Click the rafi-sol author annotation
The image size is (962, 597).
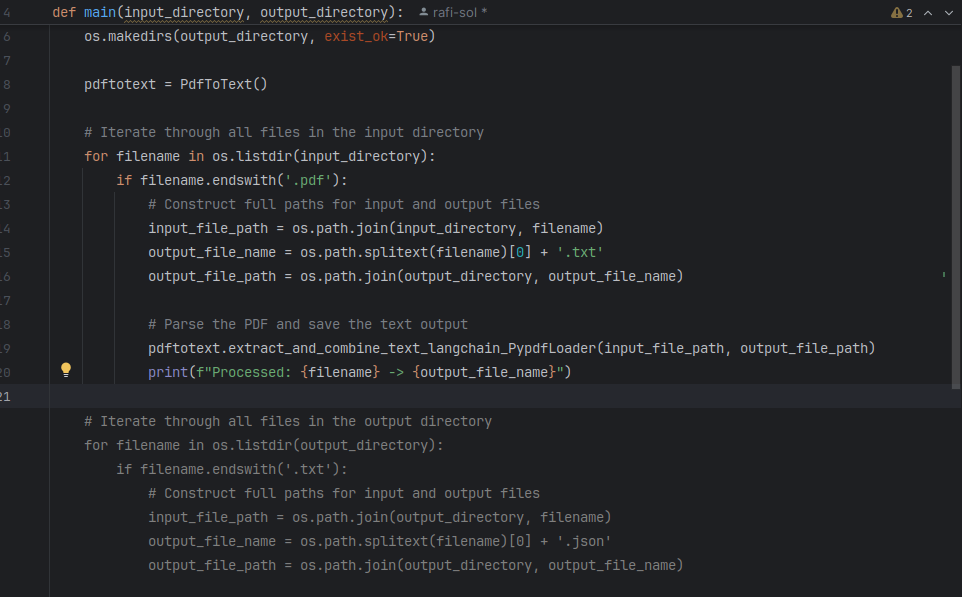(x=452, y=13)
